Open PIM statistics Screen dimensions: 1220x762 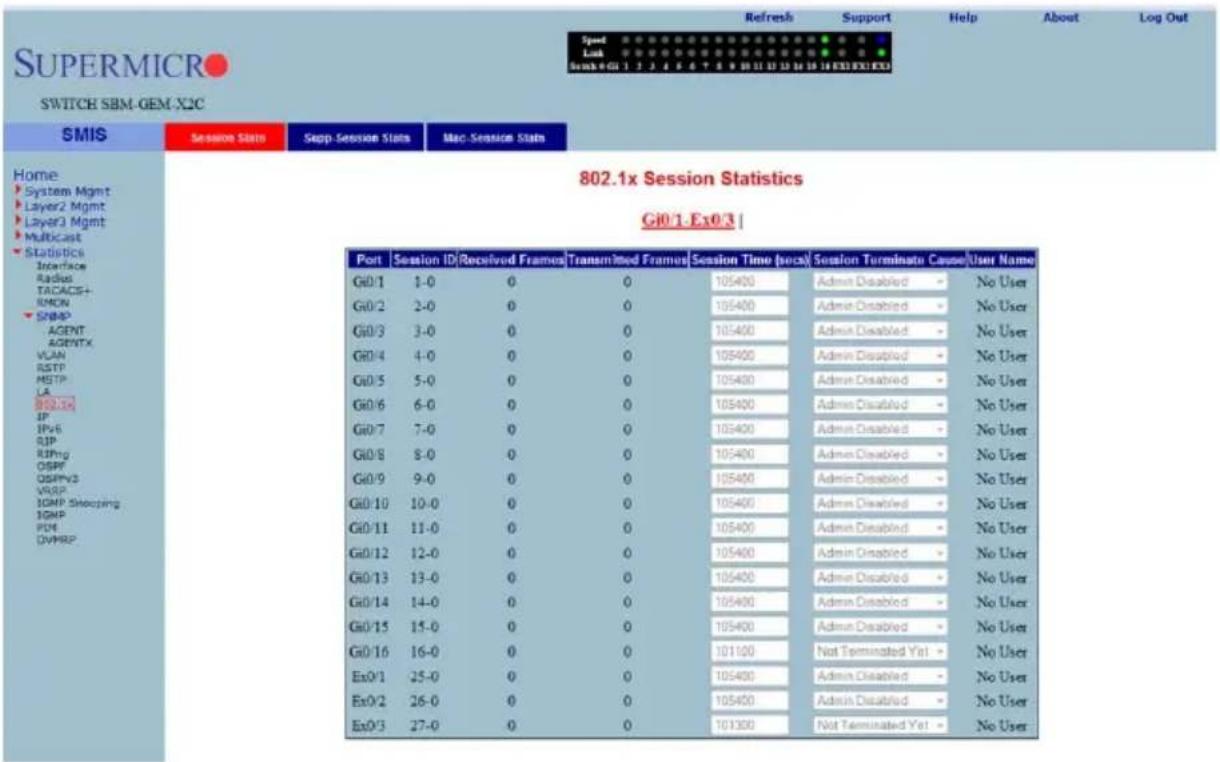point(44,526)
